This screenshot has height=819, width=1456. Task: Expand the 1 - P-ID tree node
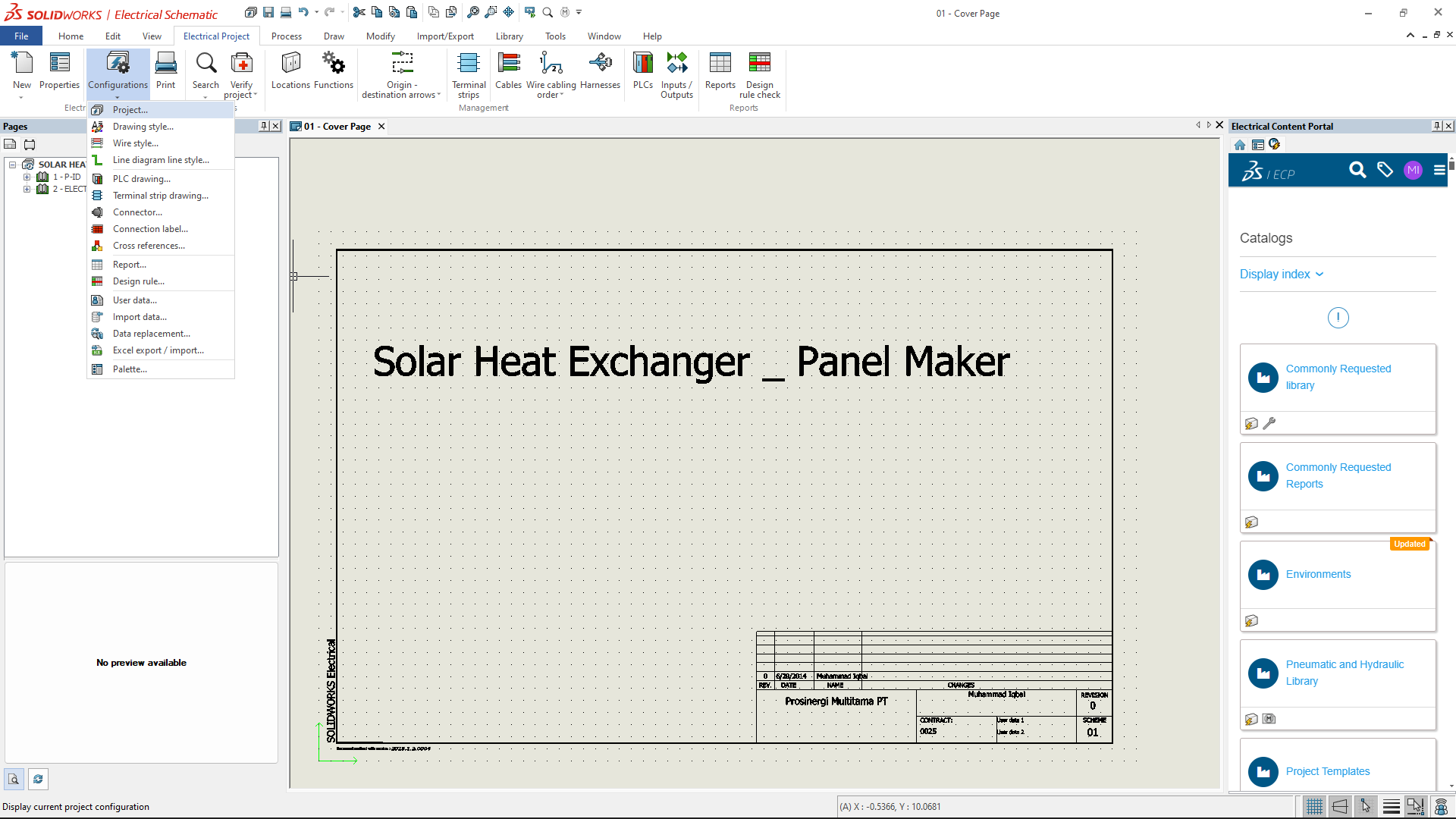point(27,177)
